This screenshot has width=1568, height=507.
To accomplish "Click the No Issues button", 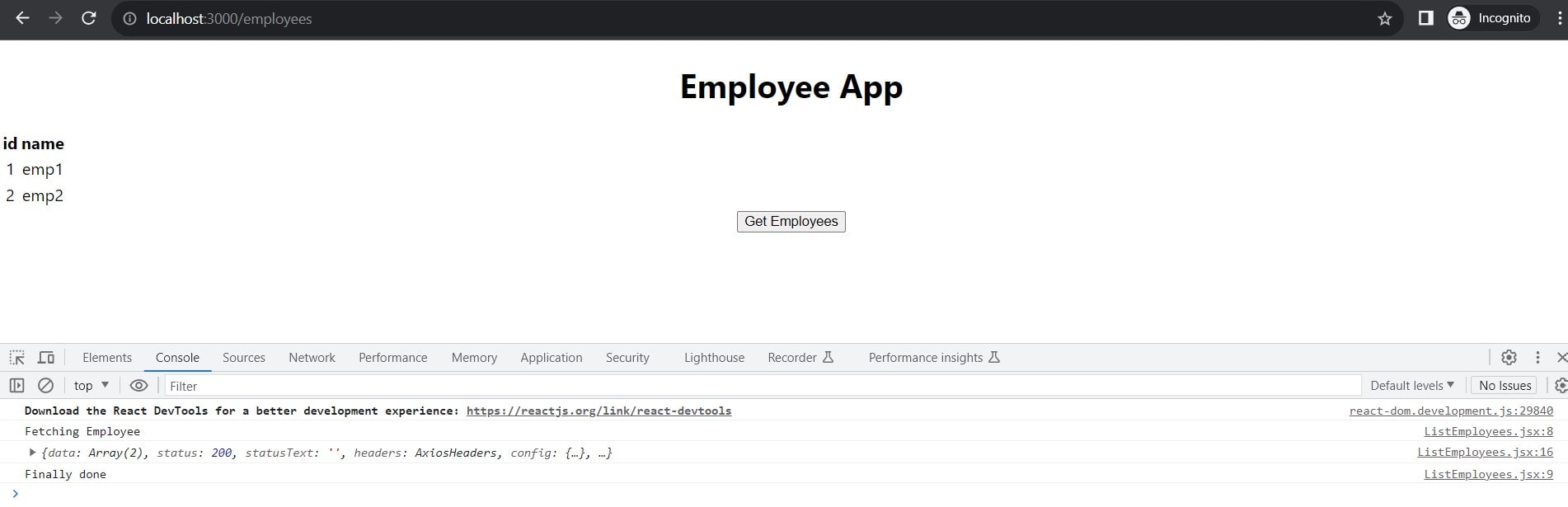I will click(1505, 386).
